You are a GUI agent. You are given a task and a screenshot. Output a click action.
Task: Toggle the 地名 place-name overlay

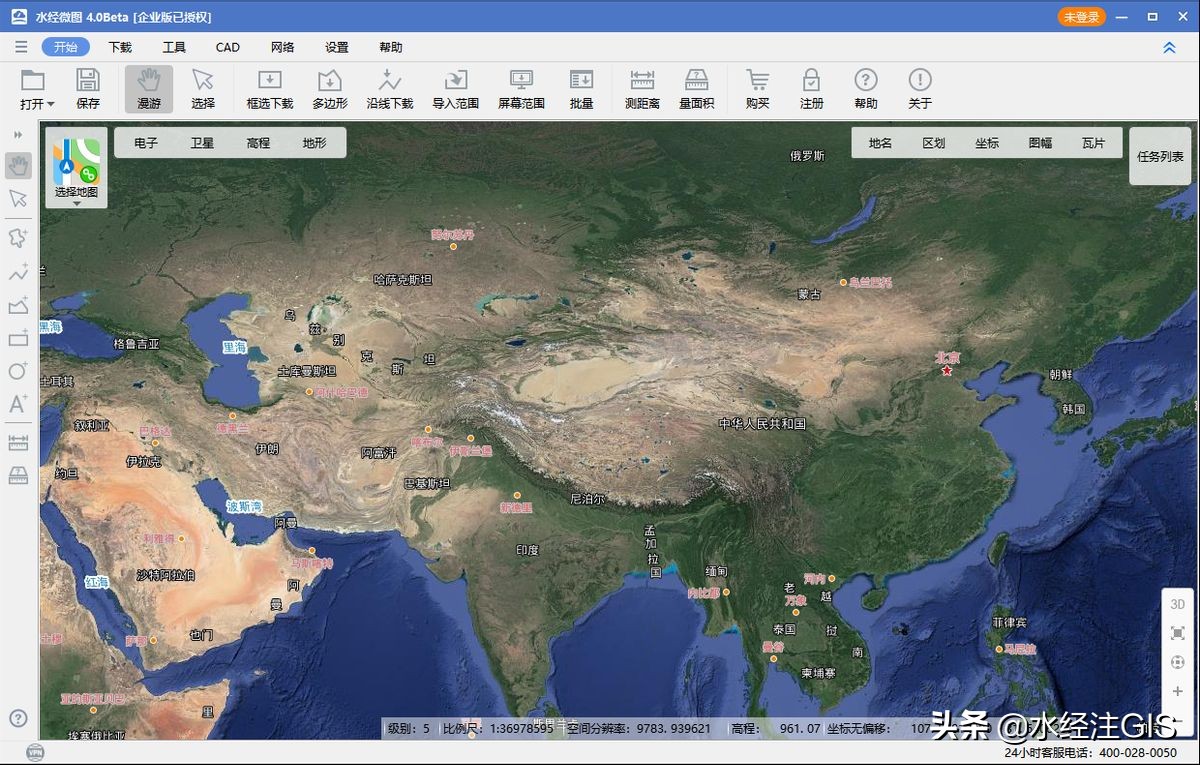(x=879, y=142)
